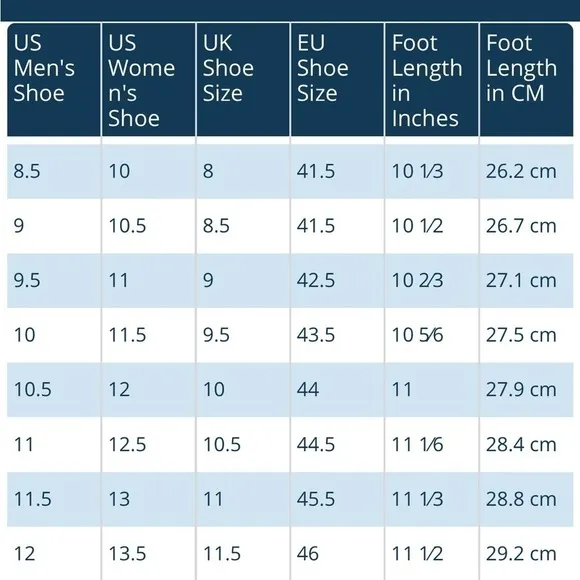The height and width of the screenshot is (580, 580).
Task: Click the 28.4 cm foot length cell
Action: coord(526,444)
